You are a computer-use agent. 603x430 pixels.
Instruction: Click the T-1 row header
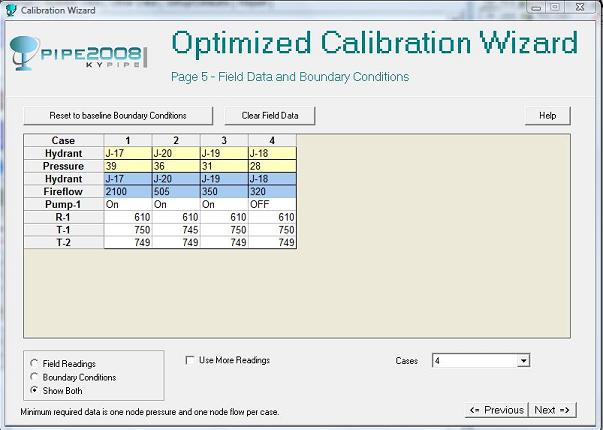click(x=64, y=230)
